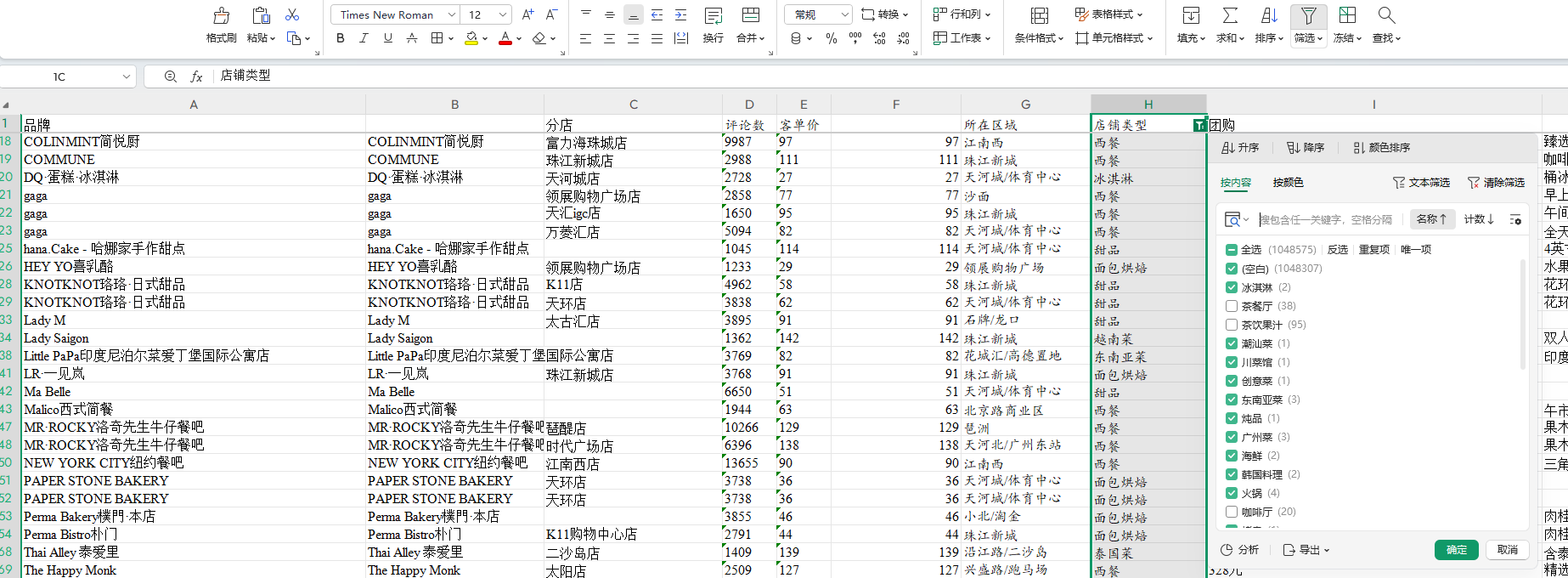Switch to the 按内容 filter tab
This screenshot has width=1568, height=578.
(1236, 183)
